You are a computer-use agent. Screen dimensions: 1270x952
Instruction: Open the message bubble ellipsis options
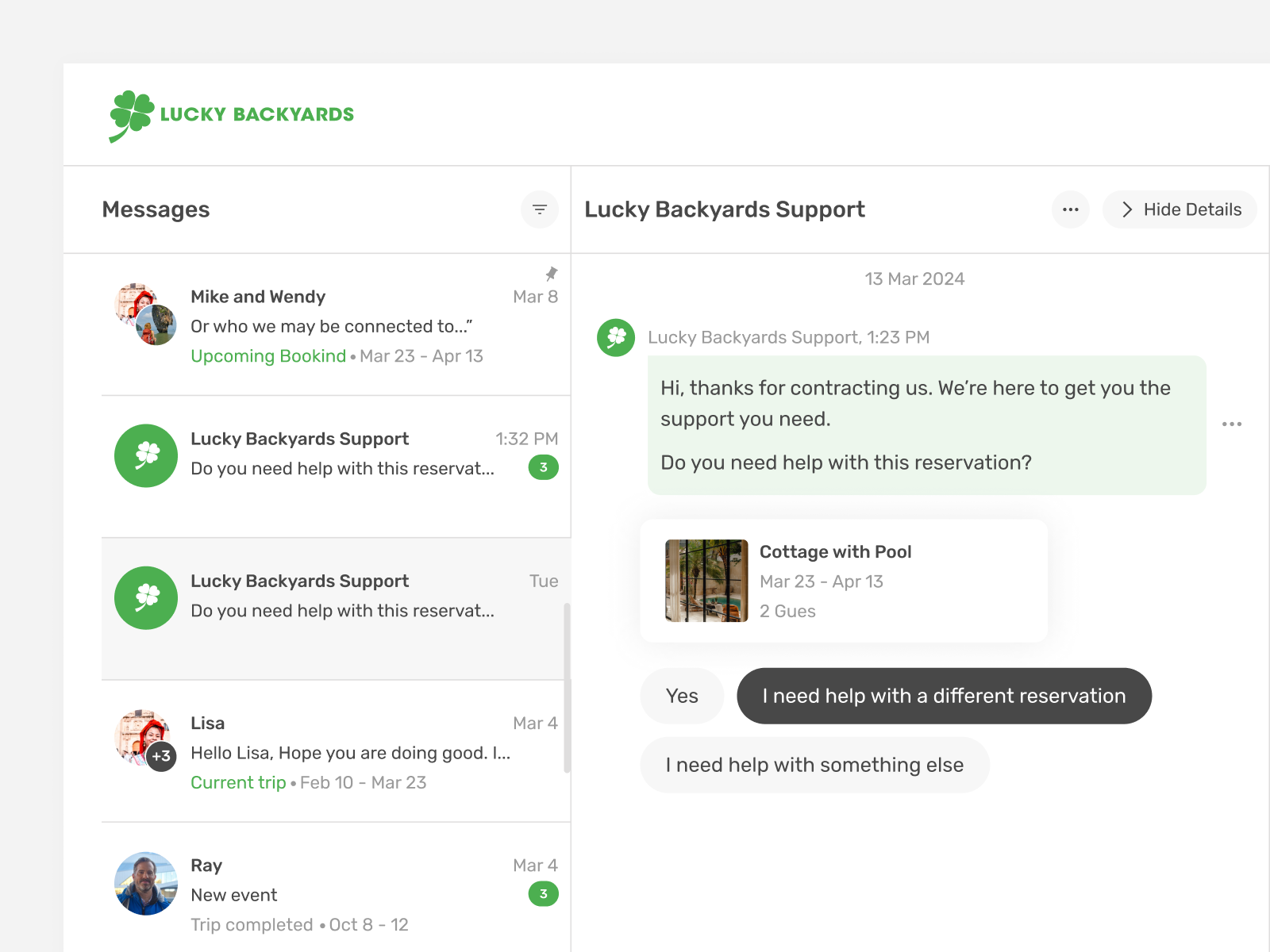1232,424
